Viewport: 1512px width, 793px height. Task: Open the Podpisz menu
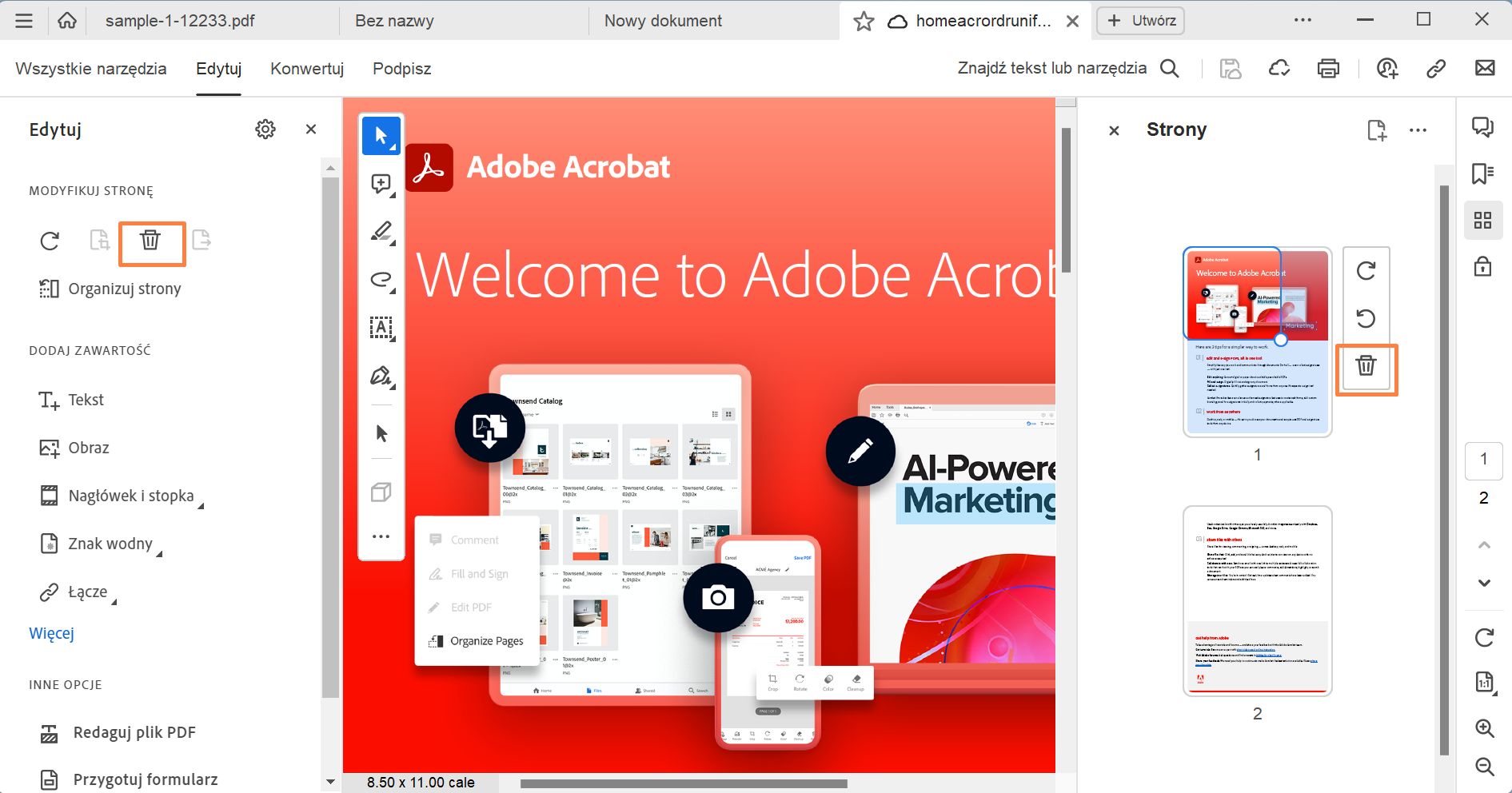click(x=401, y=69)
